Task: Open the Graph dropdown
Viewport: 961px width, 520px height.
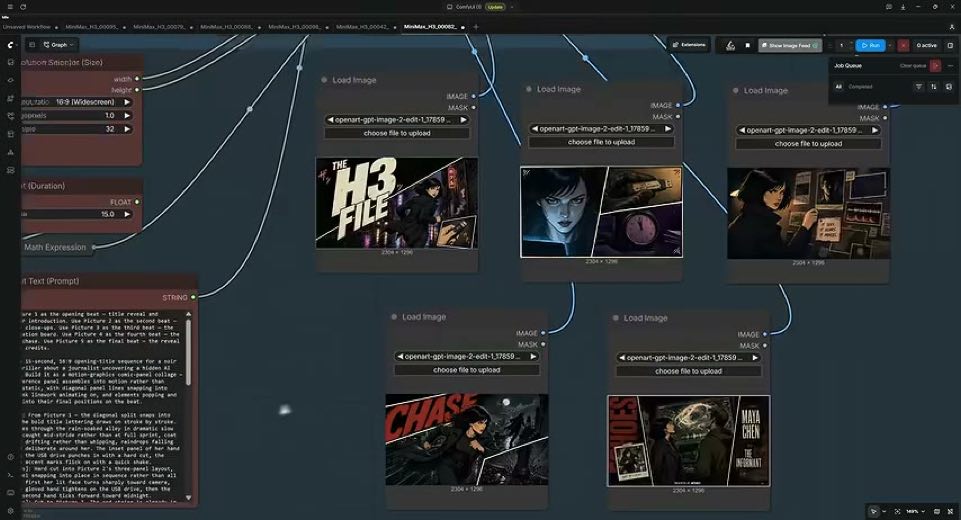Action: pos(59,45)
